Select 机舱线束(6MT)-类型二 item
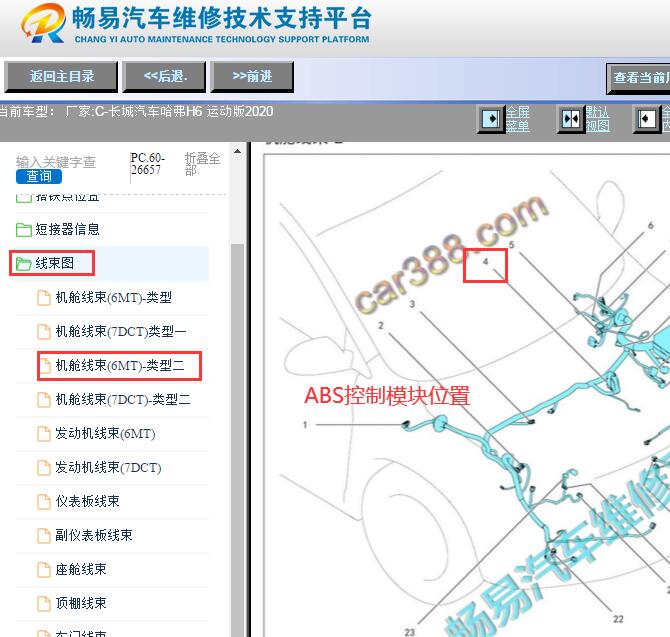670x637 pixels. 120,365
